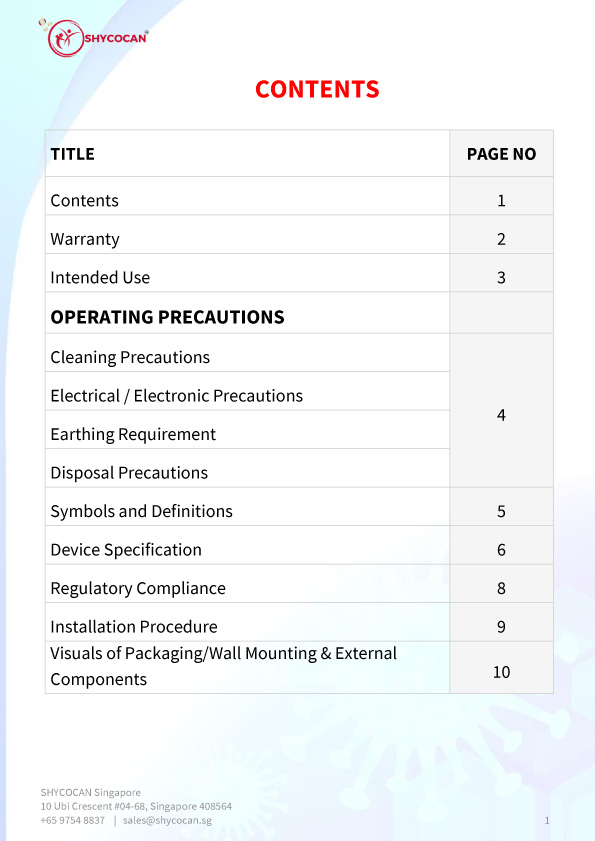
Task: Click the TITLE column header
Action: click(x=72, y=154)
